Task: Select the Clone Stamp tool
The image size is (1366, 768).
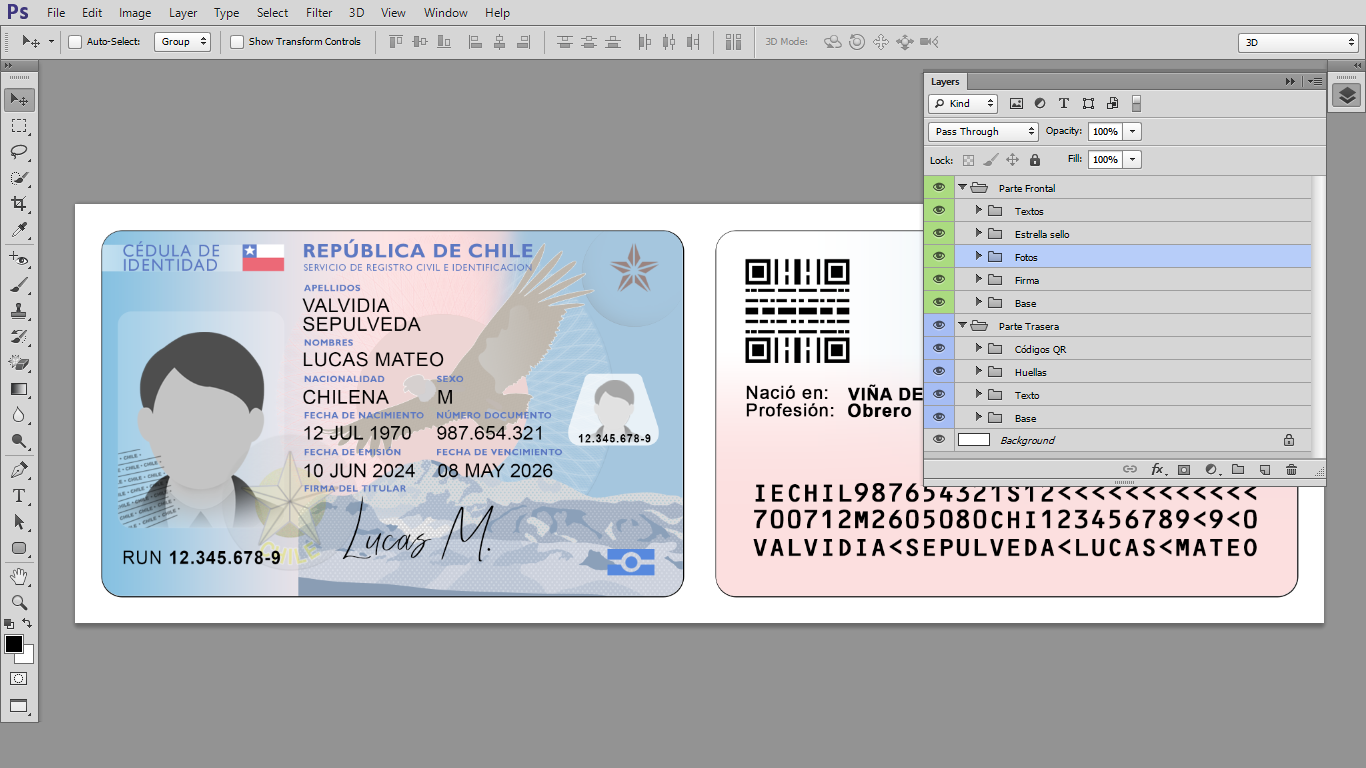Action: click(19, 312)
